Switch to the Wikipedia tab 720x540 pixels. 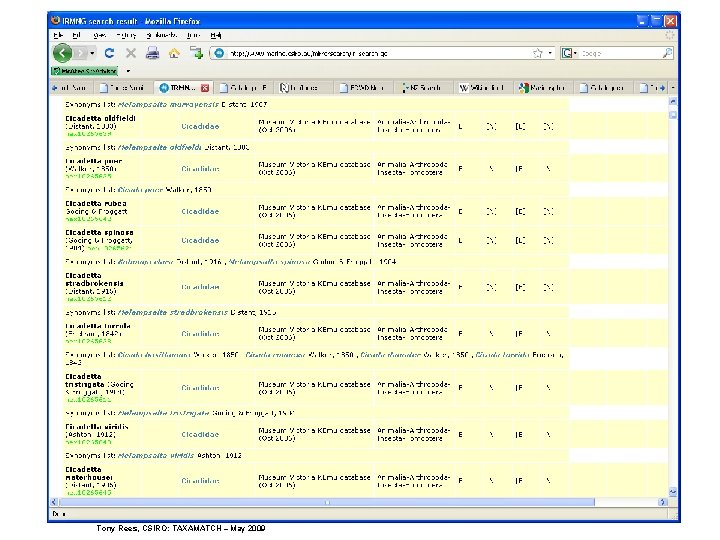pyautogui.click(x=482, y=88)
